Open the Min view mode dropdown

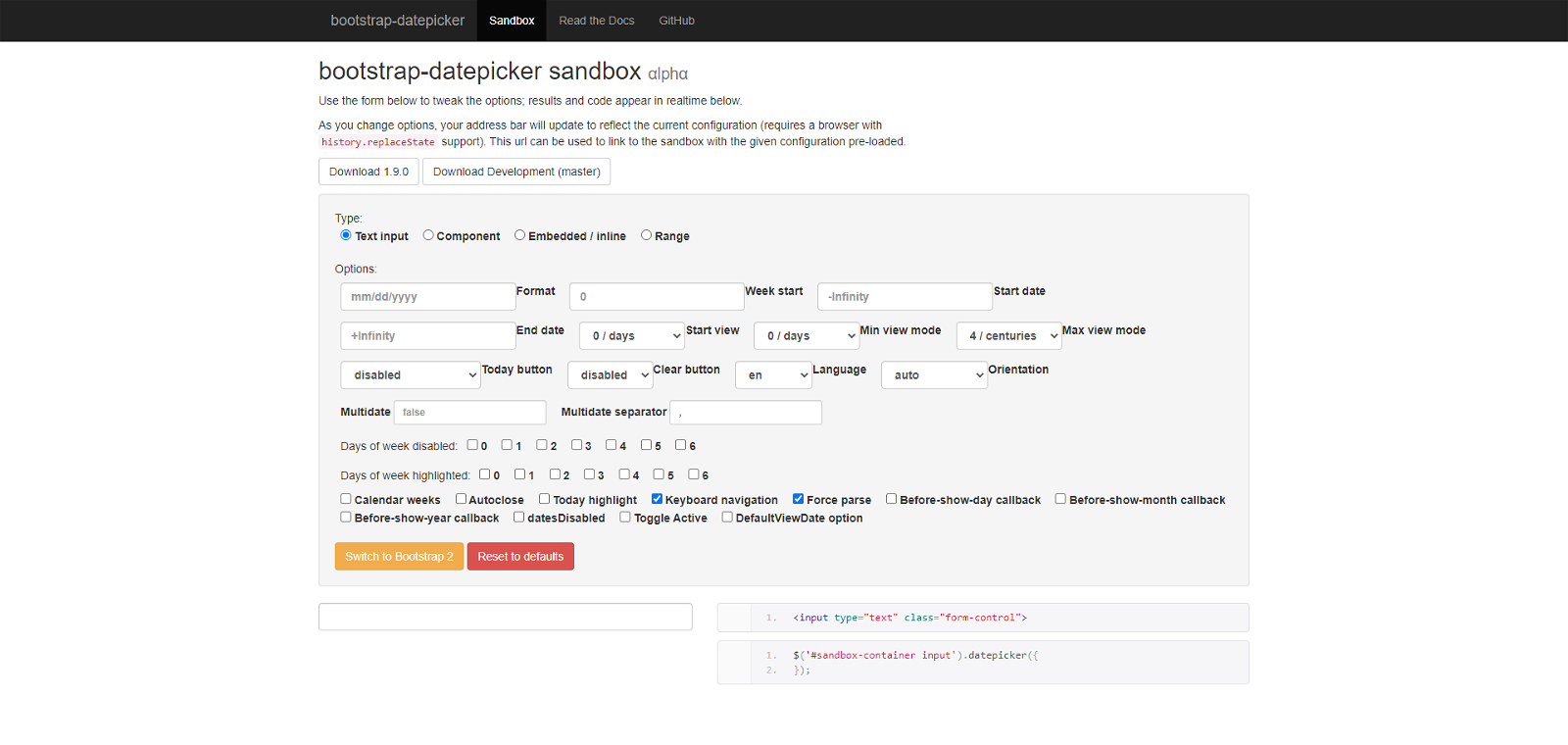807,336
